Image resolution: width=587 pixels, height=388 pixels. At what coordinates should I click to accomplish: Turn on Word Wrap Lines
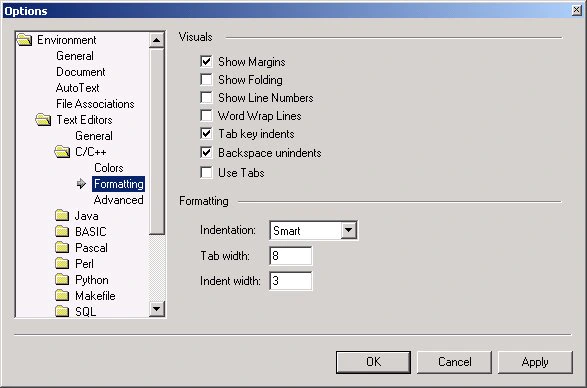pos(206,115)
